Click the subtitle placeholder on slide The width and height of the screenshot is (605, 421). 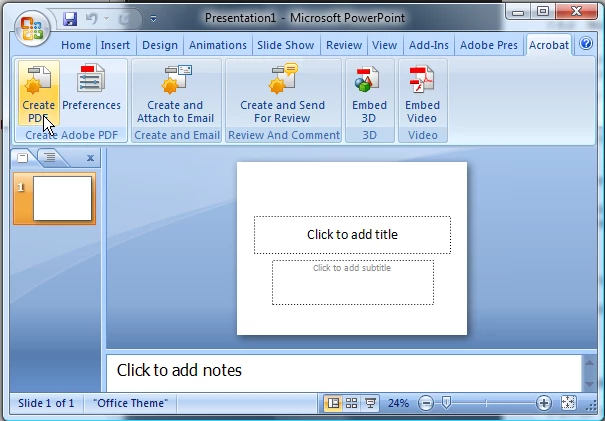(x=353, y=282)
